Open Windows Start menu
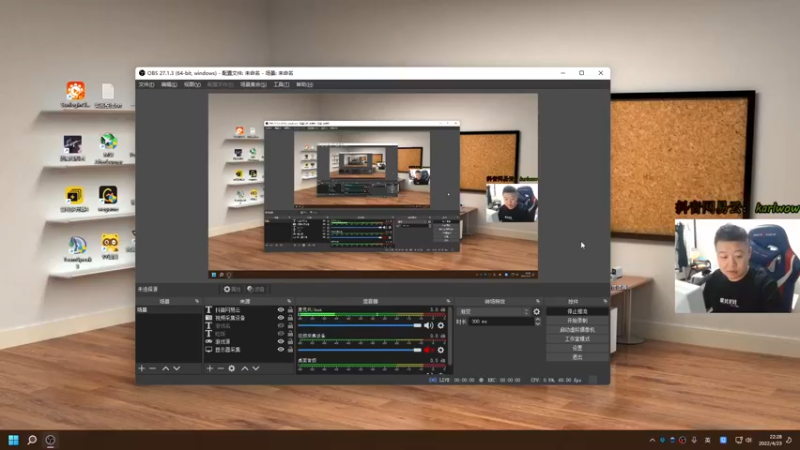Image resolution: width=800 pixels, height=450 pixels. [13, 440]
